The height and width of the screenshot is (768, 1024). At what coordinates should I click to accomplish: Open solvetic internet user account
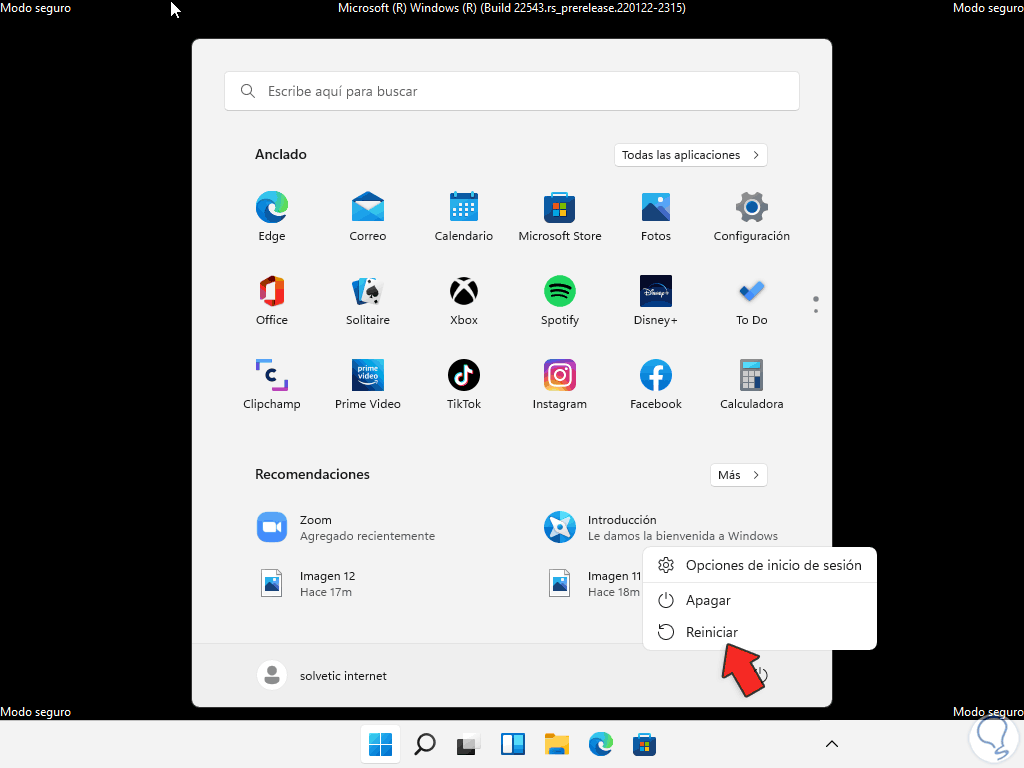[323, 676]
